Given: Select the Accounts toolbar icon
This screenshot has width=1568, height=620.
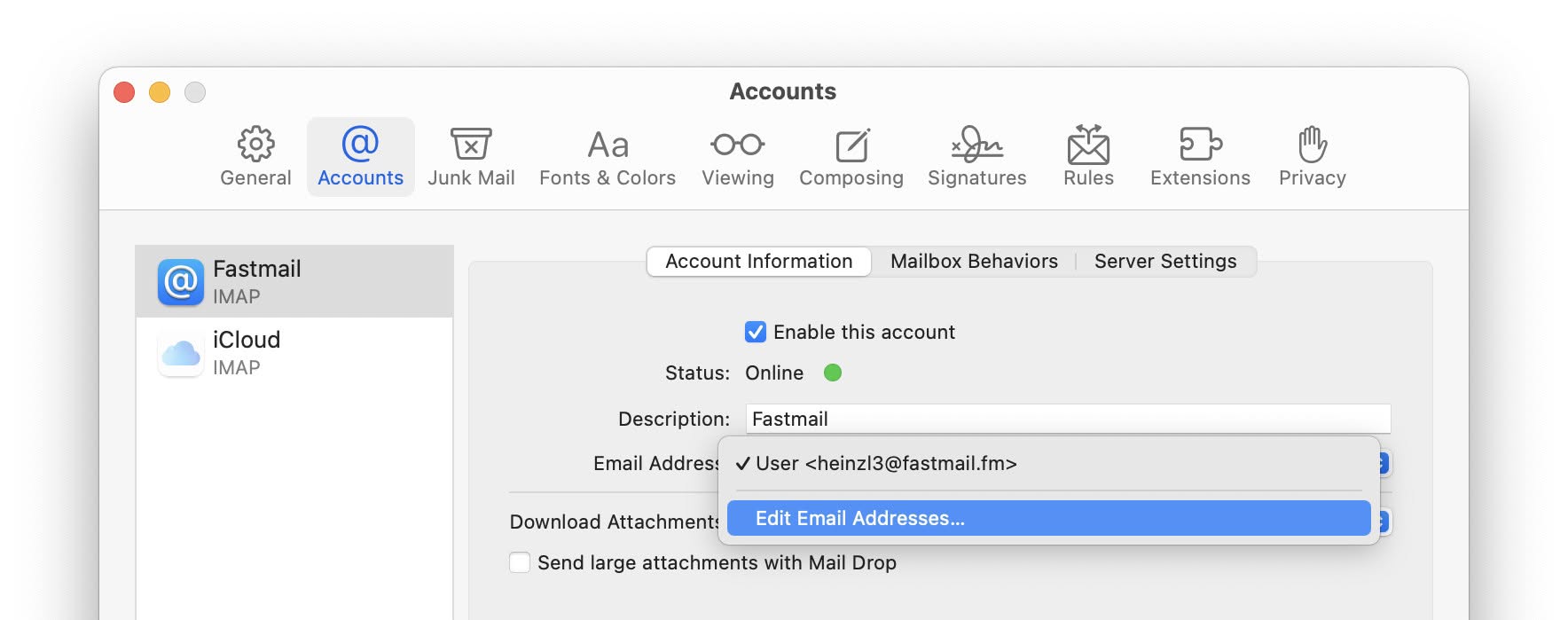Looking at the screenshot, I should [x=360, y=157].
